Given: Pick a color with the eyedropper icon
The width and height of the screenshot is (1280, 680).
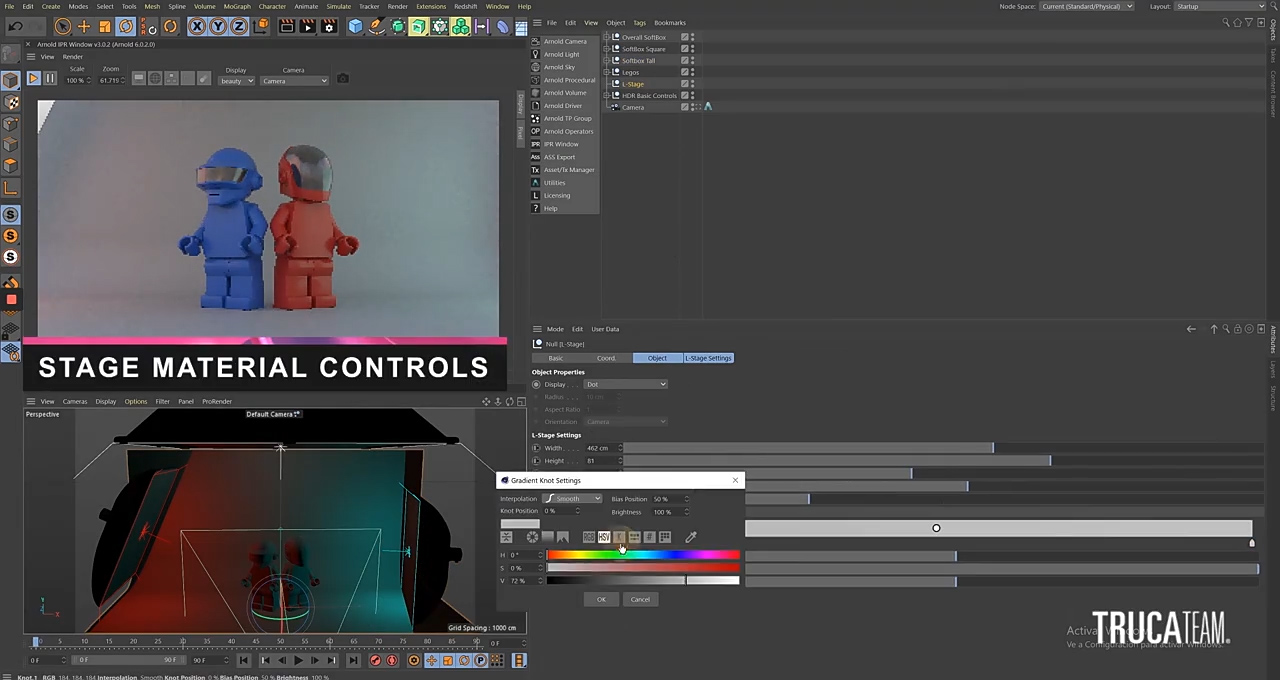Looking at the screenshot, I should click(691, 538).
